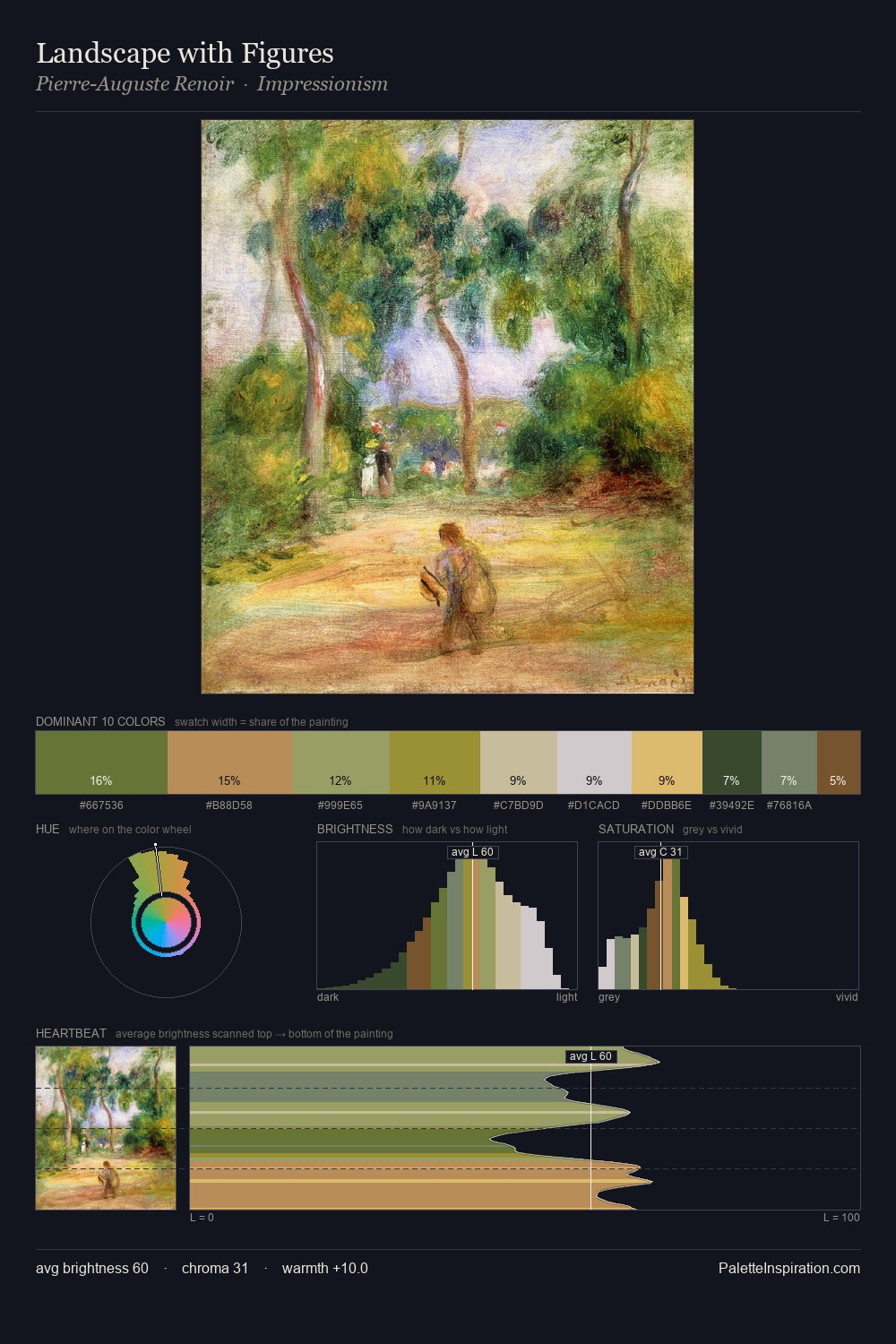Click the avg L 60 brightness histogram label
Screen dimensions: 896x1344
click(472, 852)
